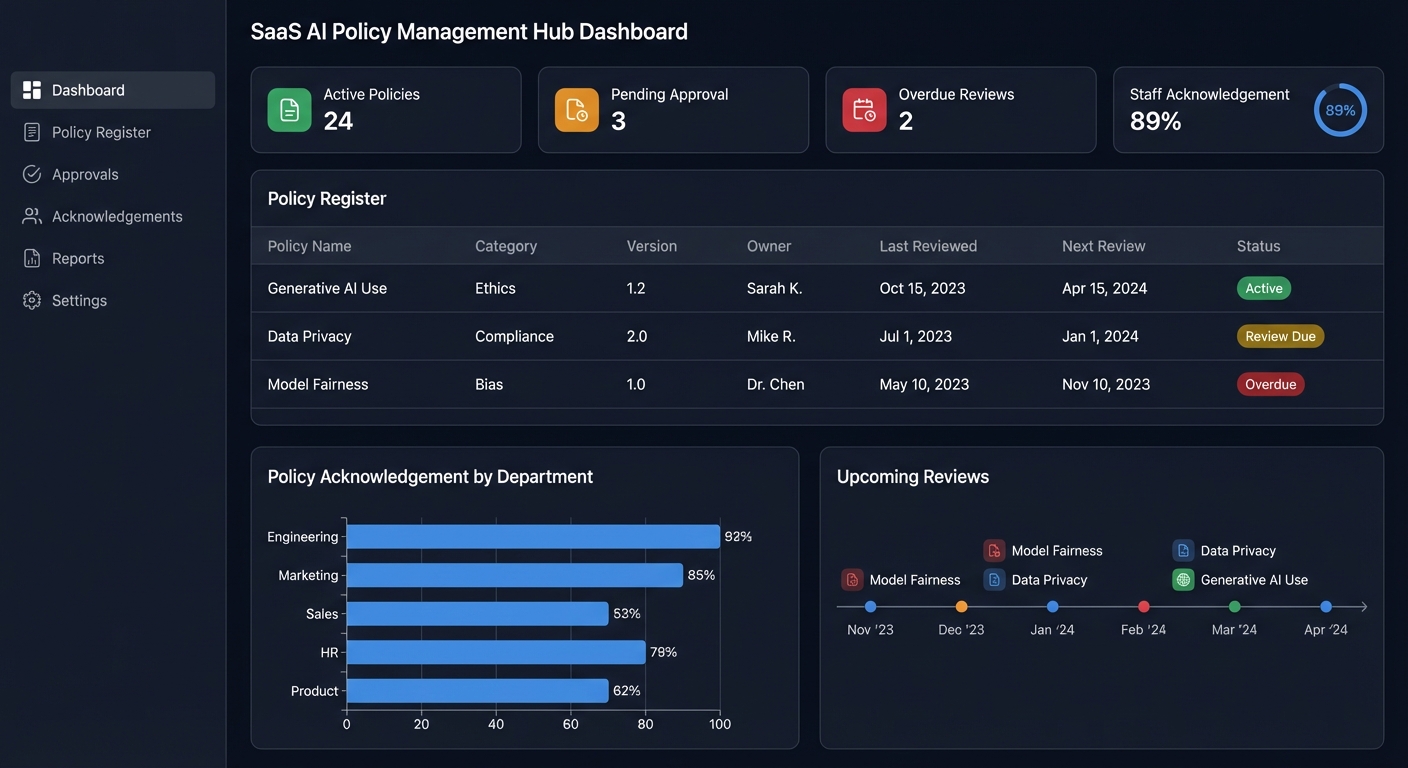The image size is (1408, 768).
Task: Open Acknowledgements via the people icon
Action: coord(31,215)
